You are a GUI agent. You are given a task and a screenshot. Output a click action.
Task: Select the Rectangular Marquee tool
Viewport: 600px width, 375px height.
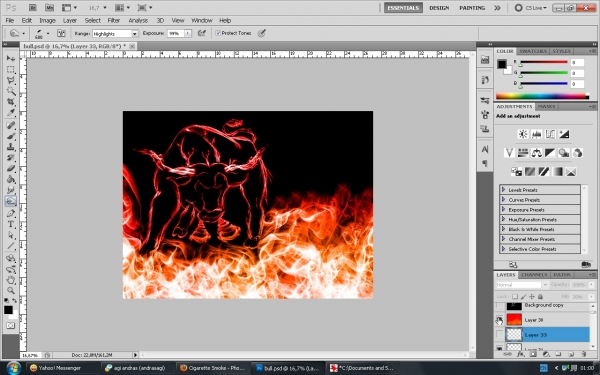click(x=11, y=69)
